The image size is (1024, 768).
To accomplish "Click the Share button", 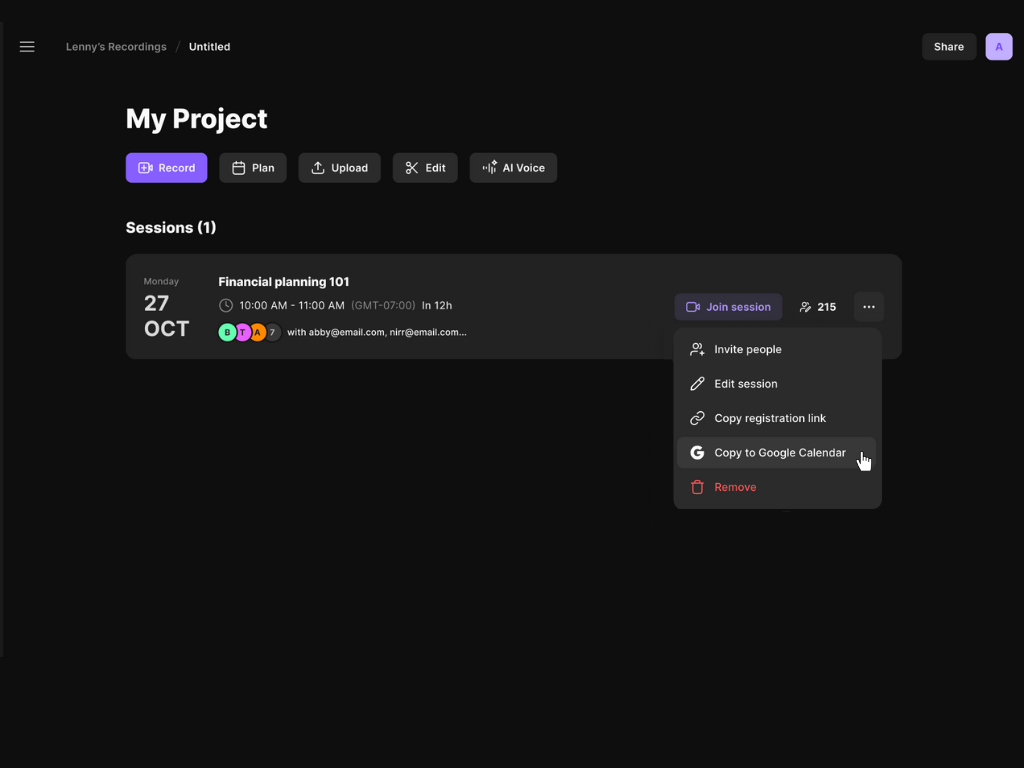I will [948, 47].
